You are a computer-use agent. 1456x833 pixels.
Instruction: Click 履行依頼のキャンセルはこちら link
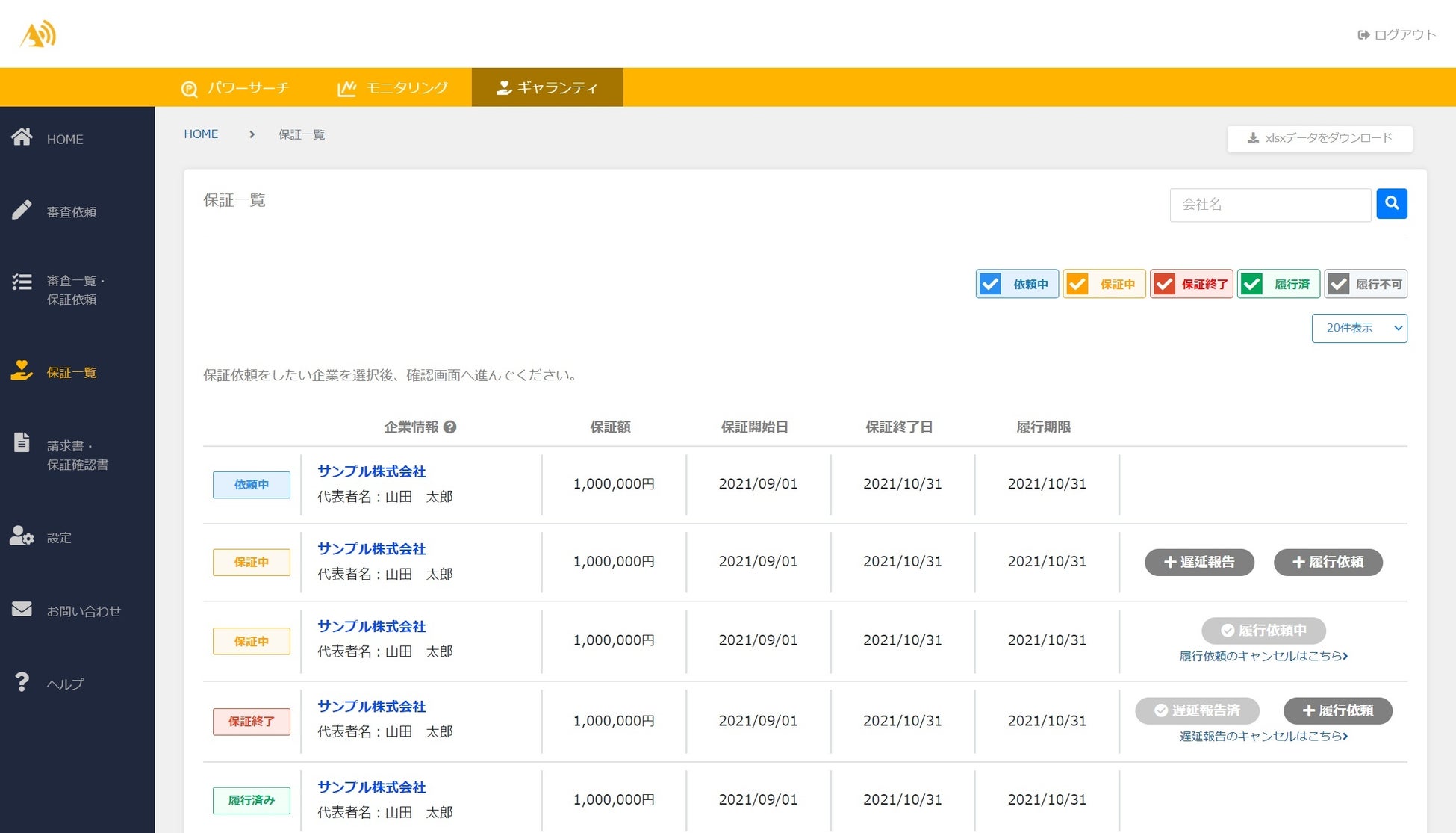tap(1263, 656)
